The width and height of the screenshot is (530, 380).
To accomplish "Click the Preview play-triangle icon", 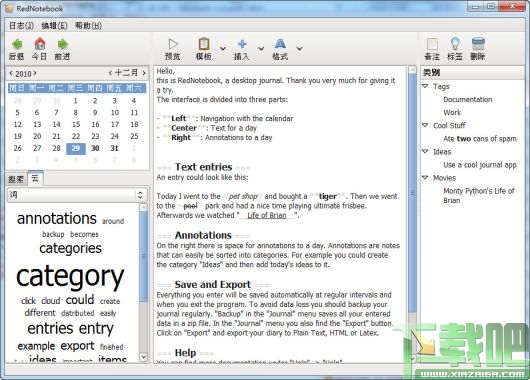I will pyautogui.click(x=173, y=44).
